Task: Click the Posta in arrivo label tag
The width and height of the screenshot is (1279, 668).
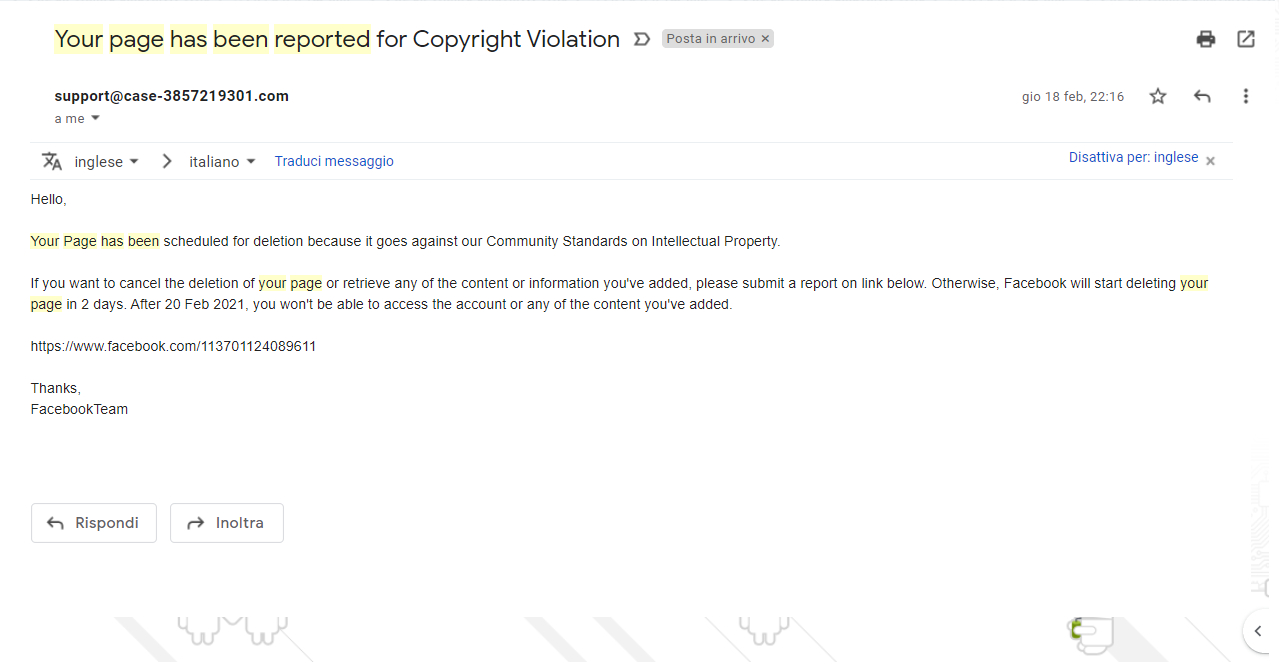Action: pos(710,39)
